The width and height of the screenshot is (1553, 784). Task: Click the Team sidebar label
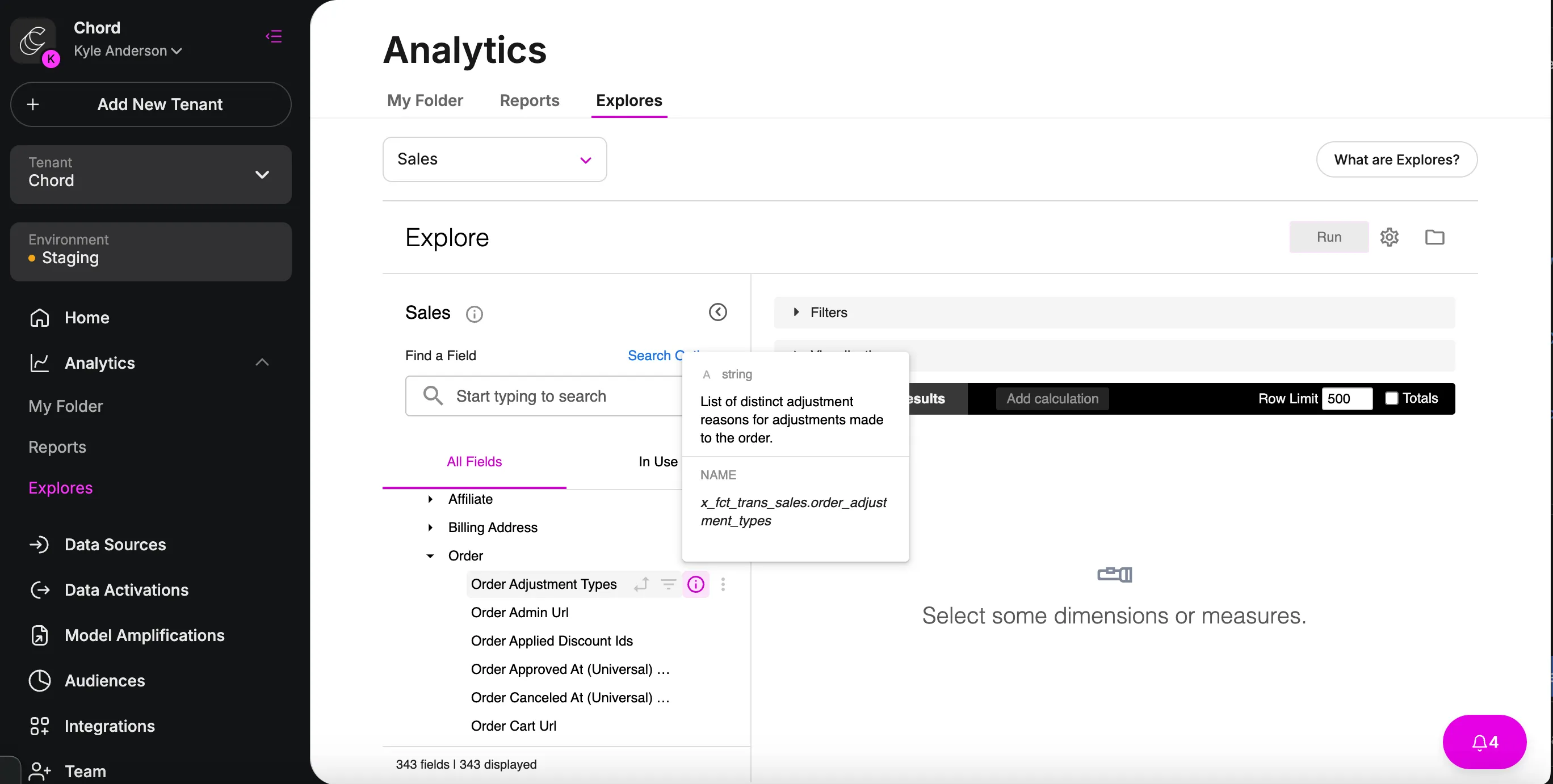(85, 772)
